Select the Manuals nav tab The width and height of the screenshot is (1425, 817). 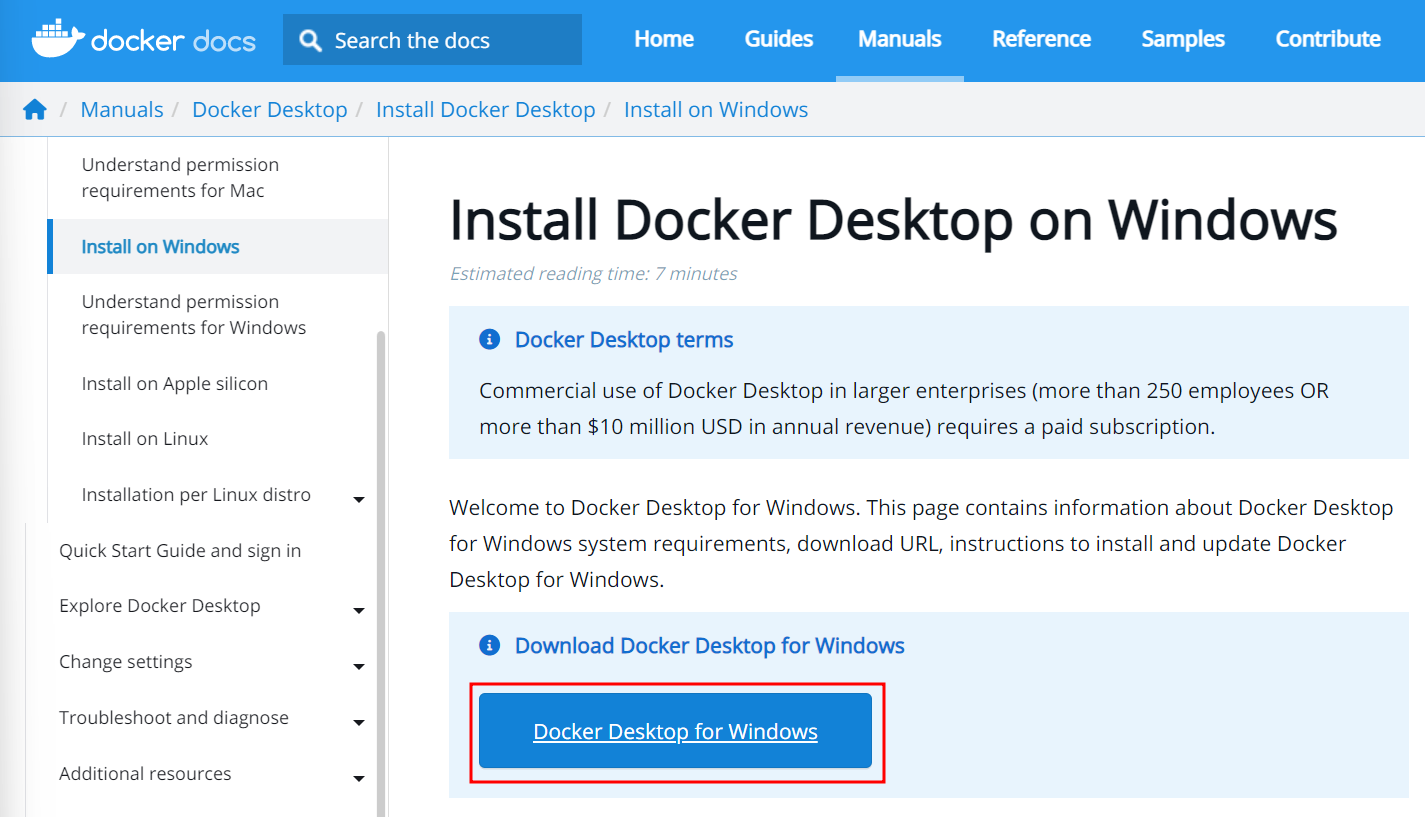900,39
